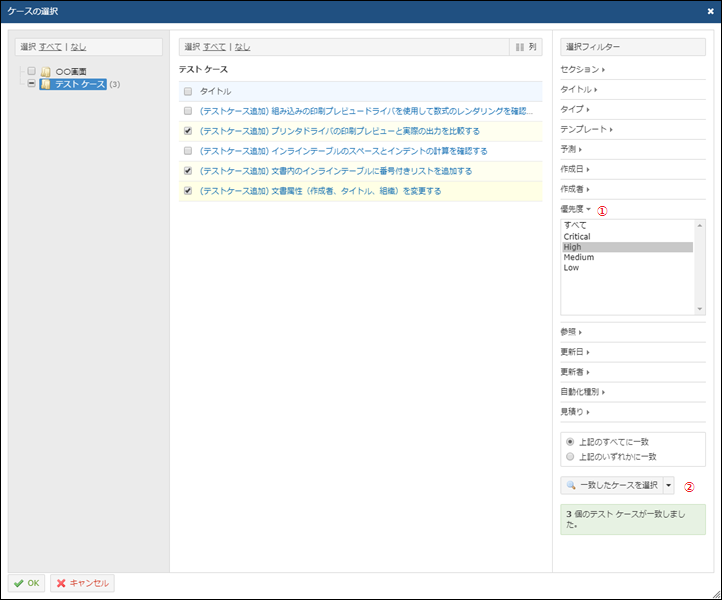Choose Medium in the priority list
The image size is (722, 600).
pyautogui.click(x=579, y=257)
